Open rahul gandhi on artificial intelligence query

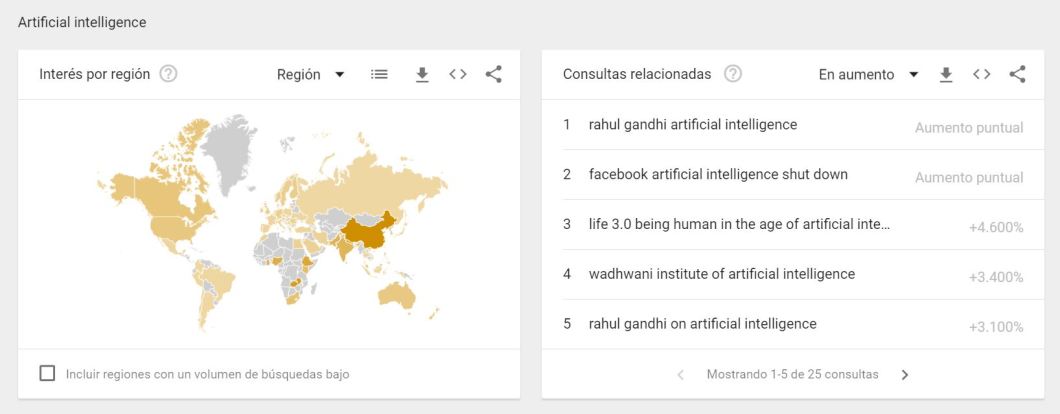pyautogui.click(x=703, y=324)
